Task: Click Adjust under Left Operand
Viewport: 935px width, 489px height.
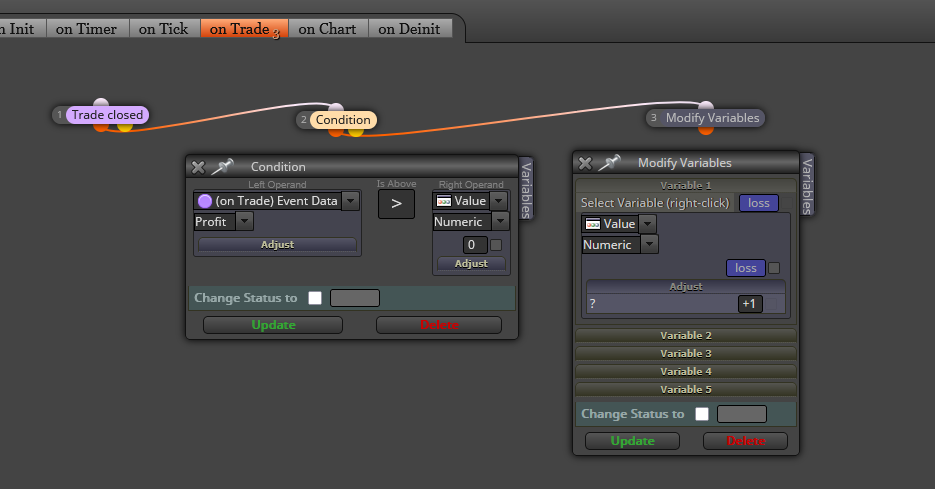Action: coord(277,244)
